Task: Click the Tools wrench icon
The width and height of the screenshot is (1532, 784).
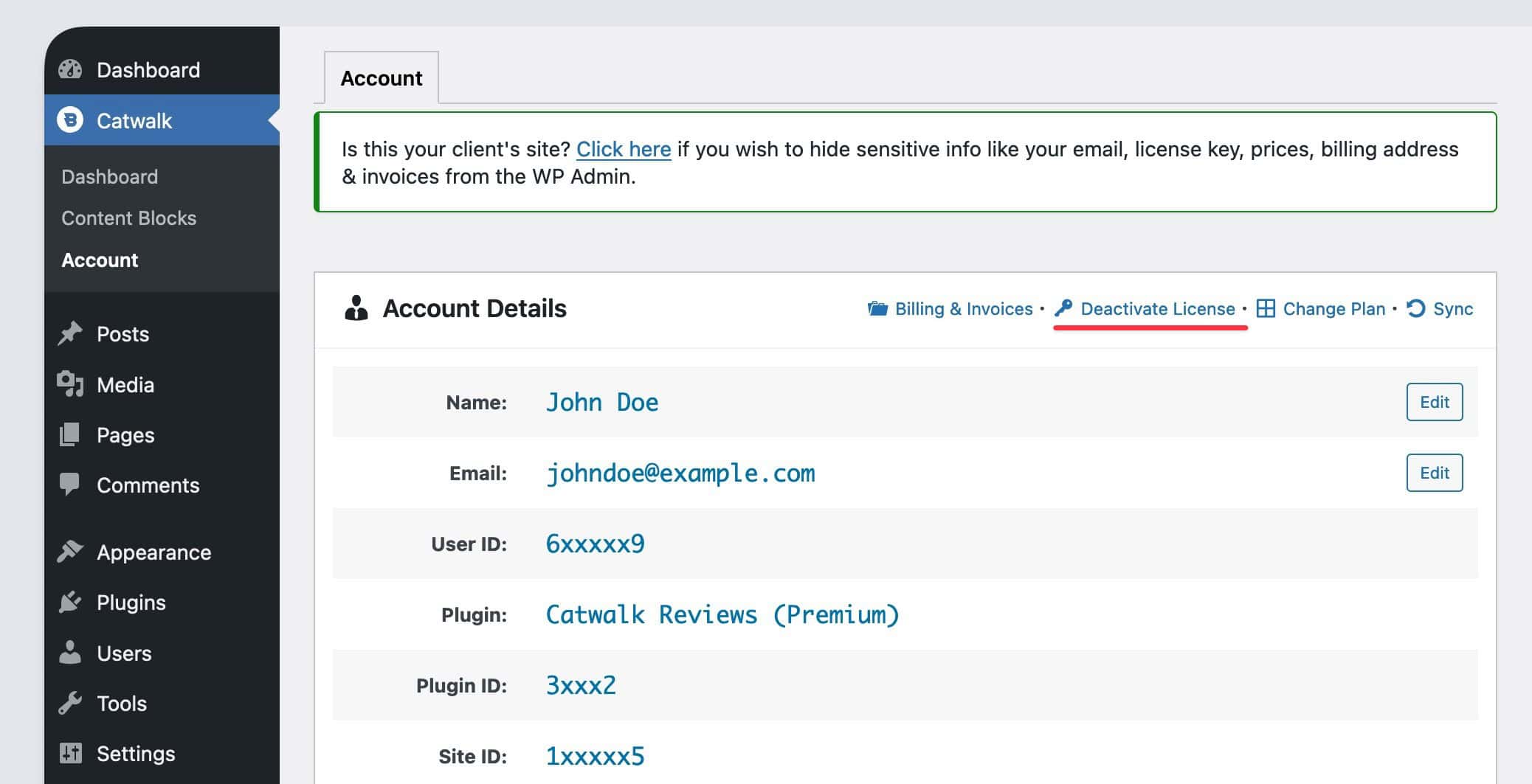Action: 70,703
